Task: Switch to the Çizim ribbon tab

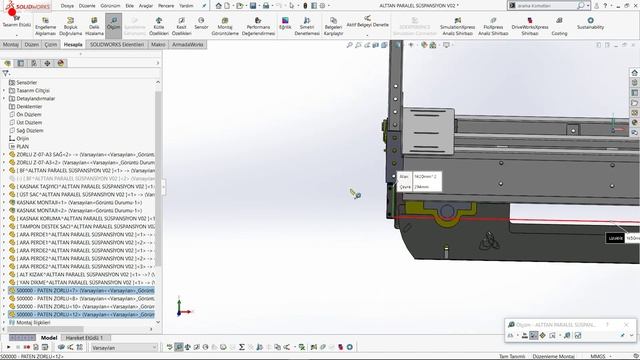Action: tap(51, 44)
